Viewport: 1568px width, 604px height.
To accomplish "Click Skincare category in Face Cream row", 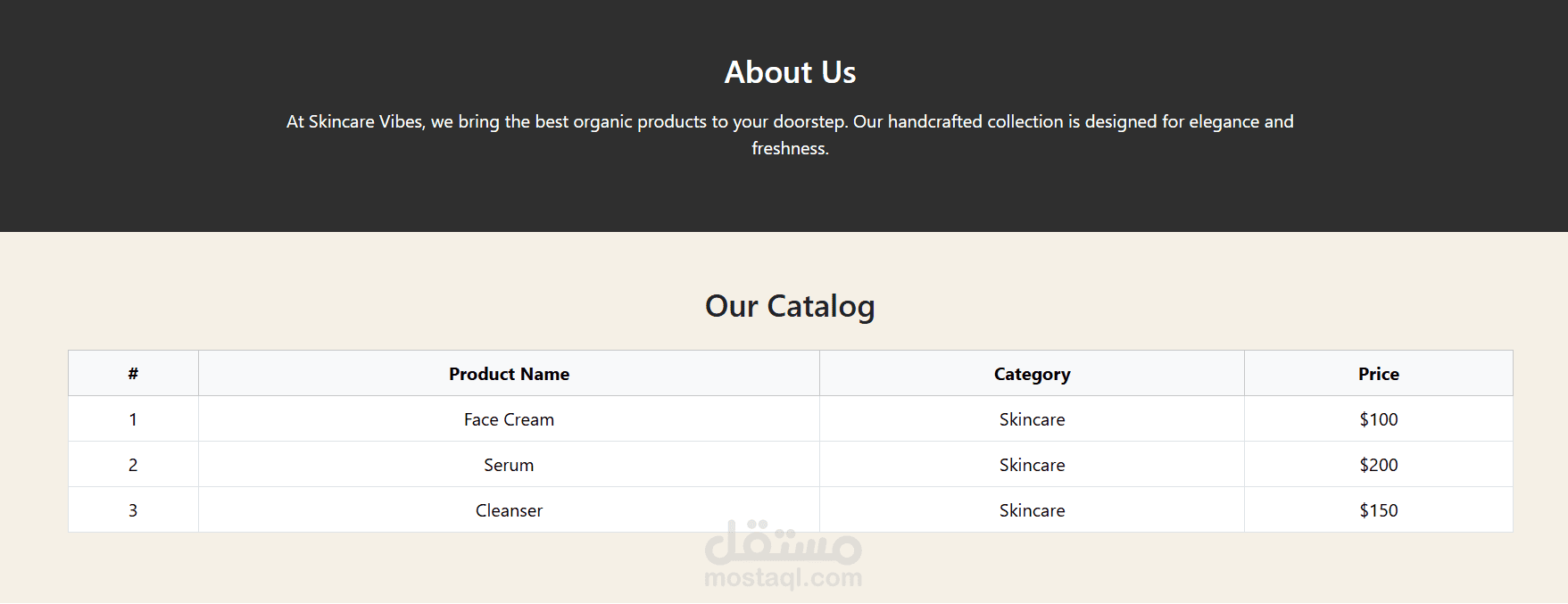I will (1032, 419).
